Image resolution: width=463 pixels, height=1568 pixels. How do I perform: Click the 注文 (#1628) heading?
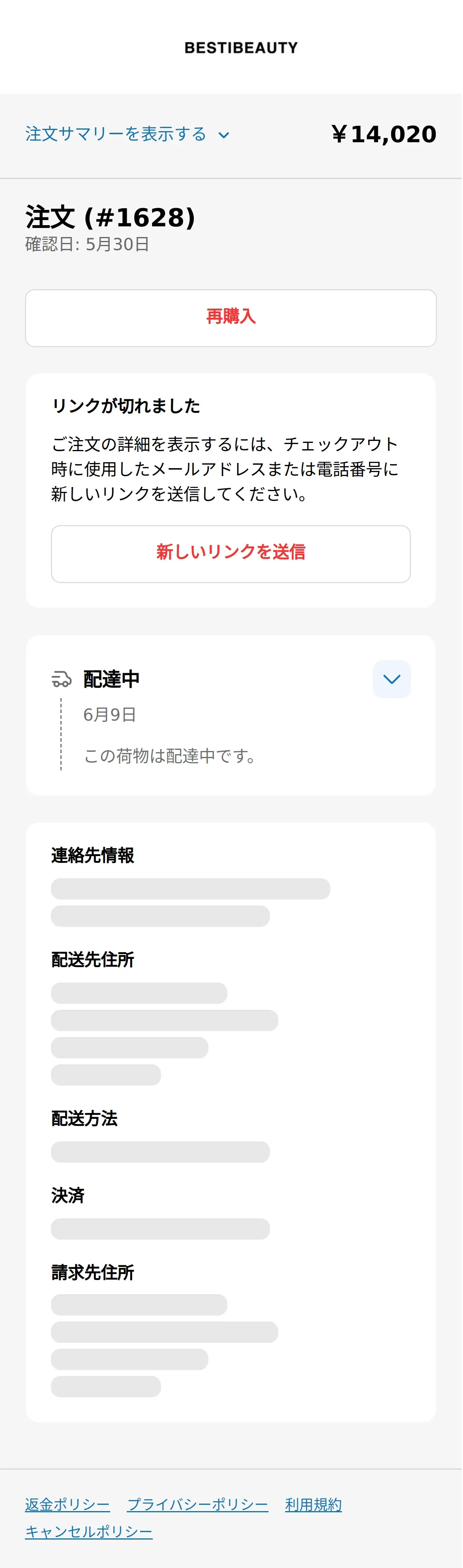tap(111, 217)
